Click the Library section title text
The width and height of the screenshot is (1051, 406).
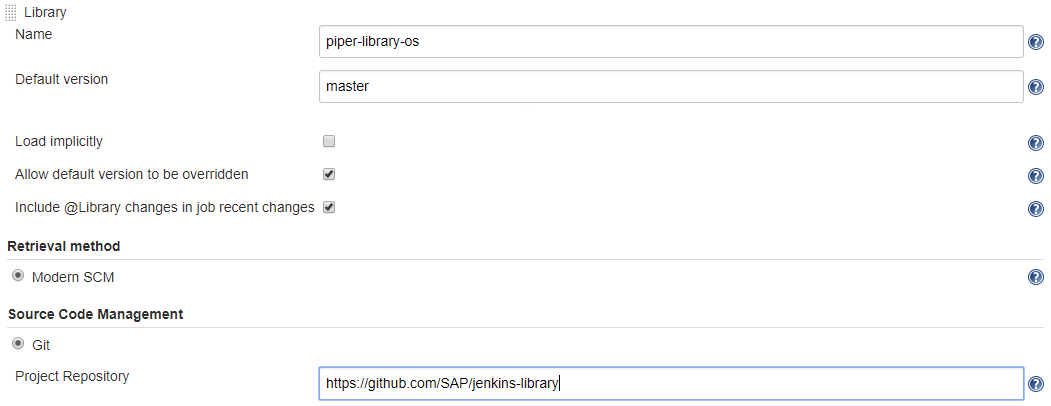45,13
